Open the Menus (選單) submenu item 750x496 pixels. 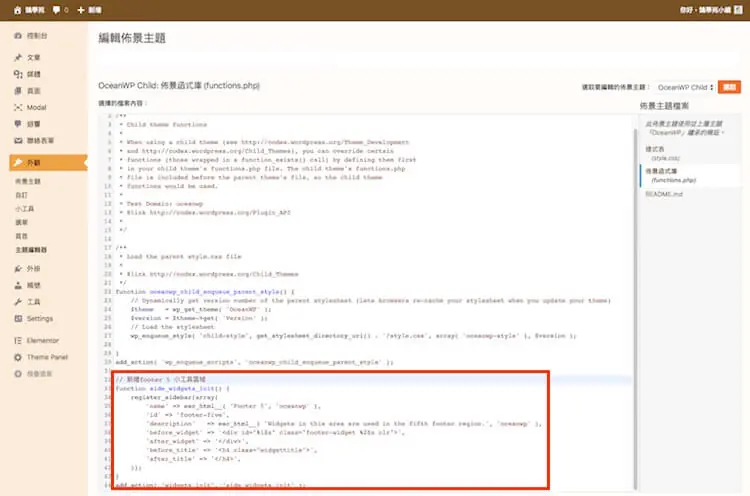pyautogui.click(x=22, y=222)
